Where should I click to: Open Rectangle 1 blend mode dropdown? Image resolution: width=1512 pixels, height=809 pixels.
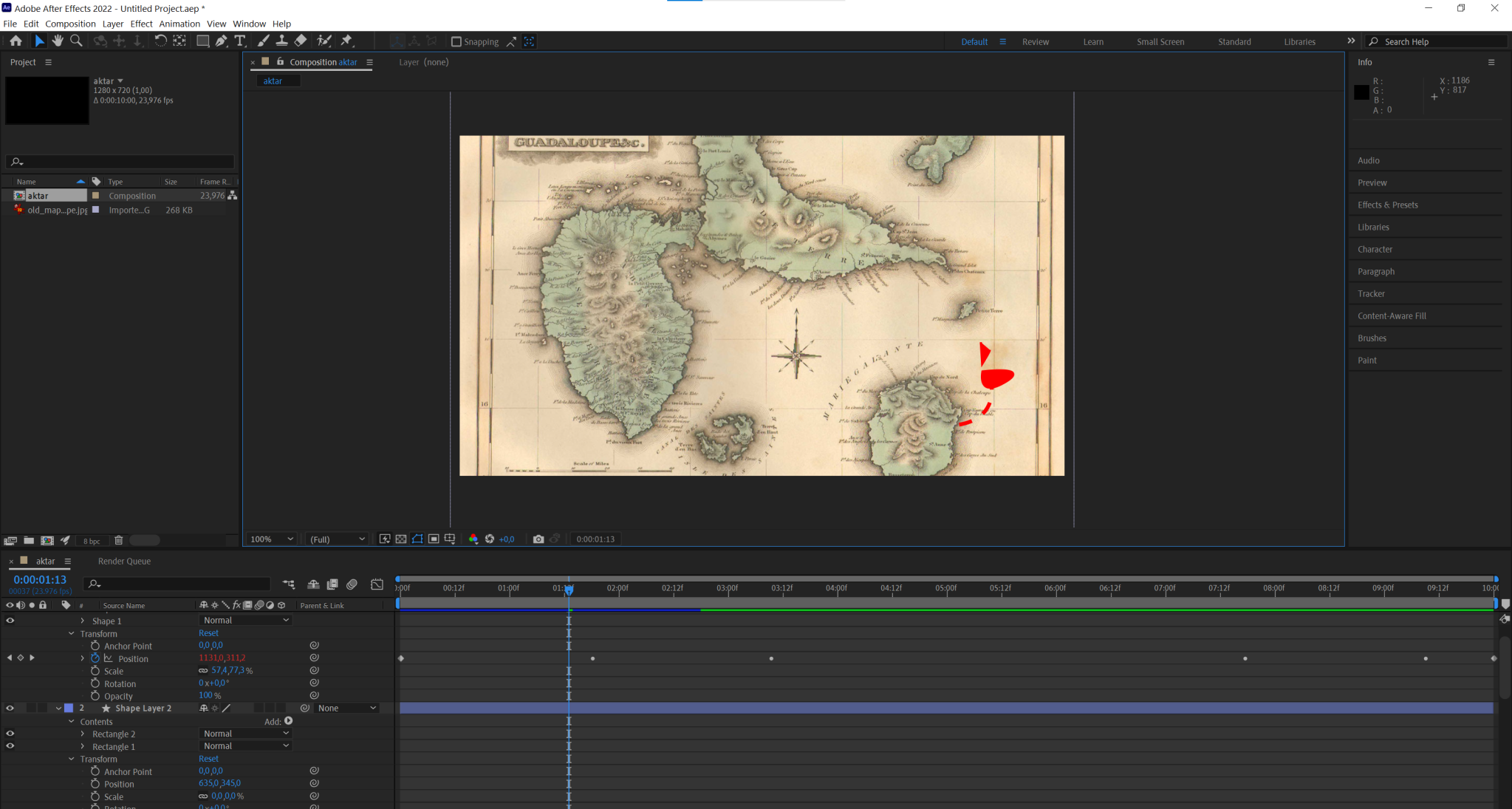pos(245,746)
